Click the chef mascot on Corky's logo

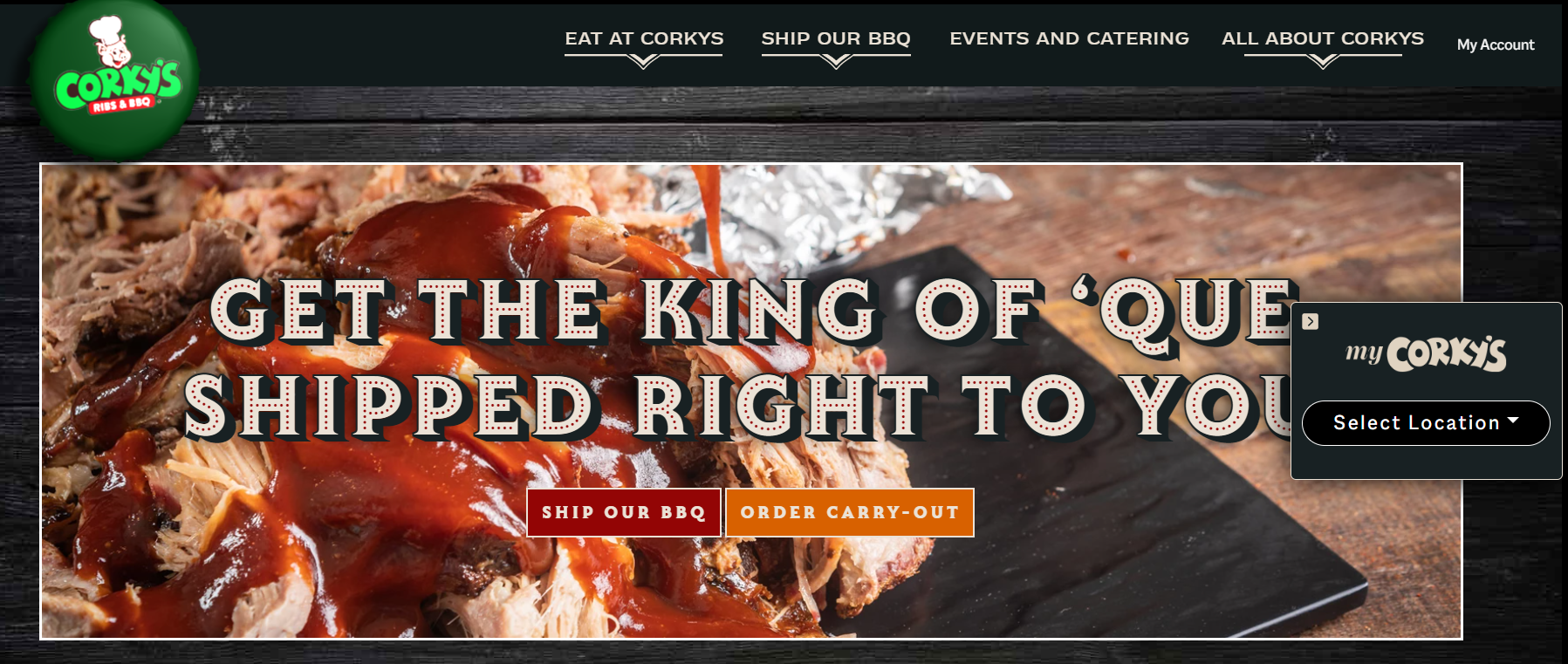pos(109,42)
